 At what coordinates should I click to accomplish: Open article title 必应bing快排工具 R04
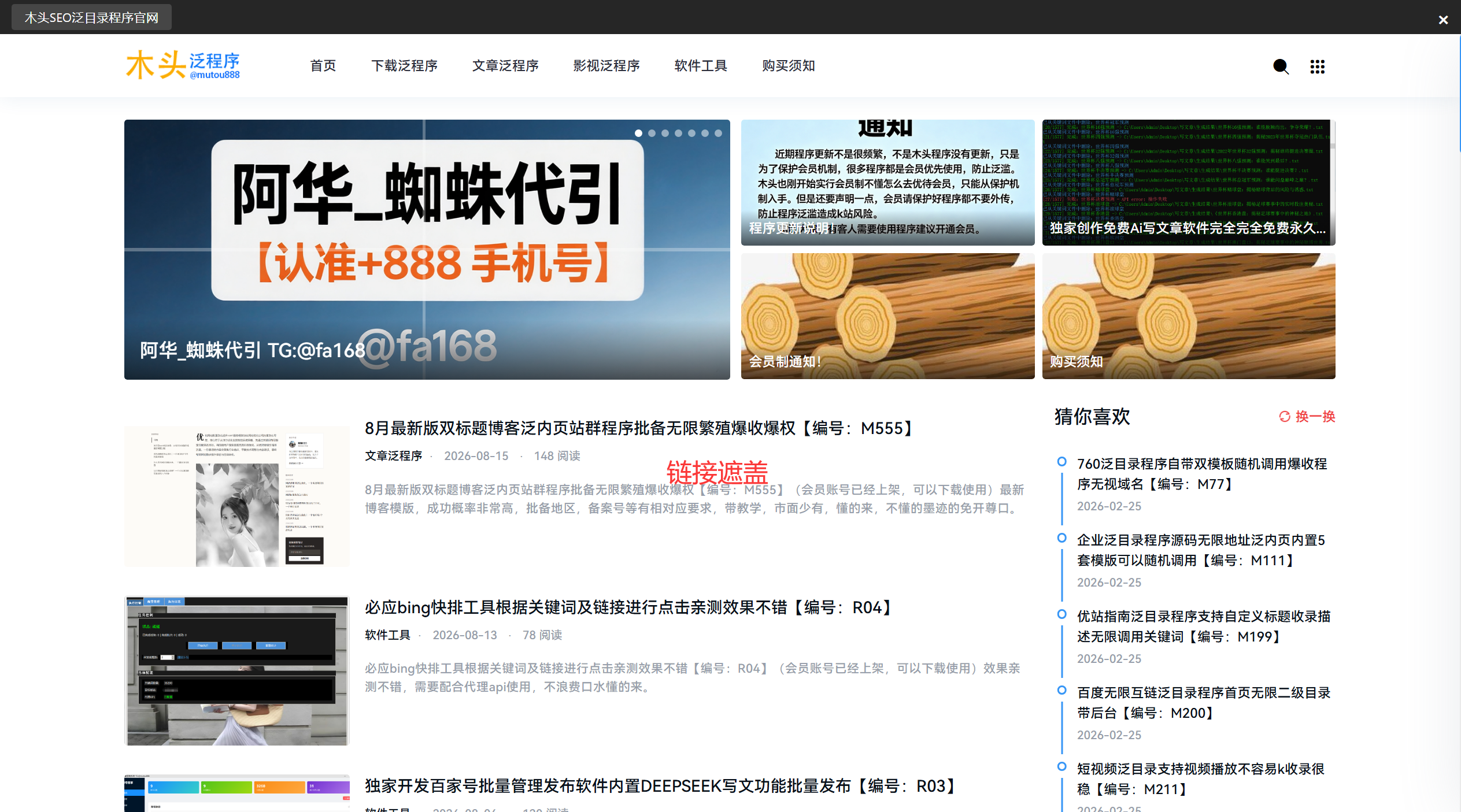pos(630,607)
